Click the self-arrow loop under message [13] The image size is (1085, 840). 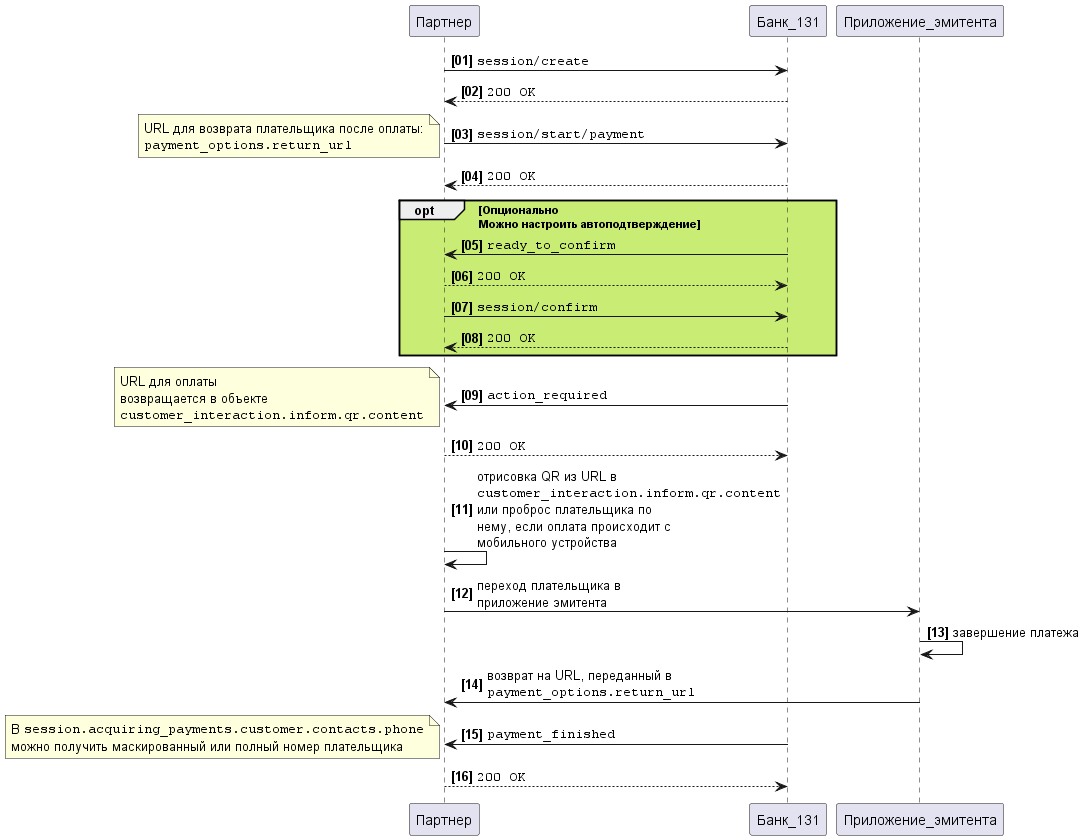click(941, 648)
